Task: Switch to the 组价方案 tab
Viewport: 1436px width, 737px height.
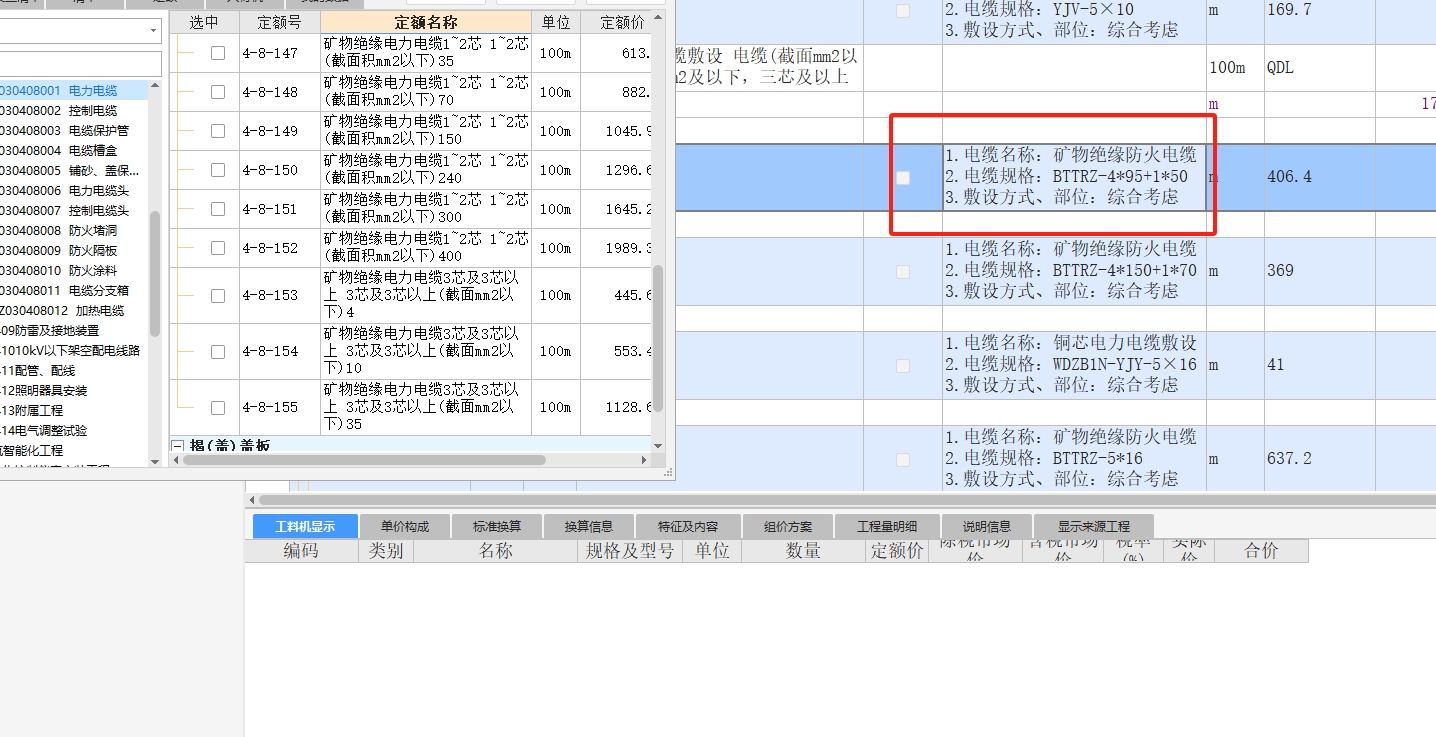Action: pyautogui.click(x=788, y=526)
